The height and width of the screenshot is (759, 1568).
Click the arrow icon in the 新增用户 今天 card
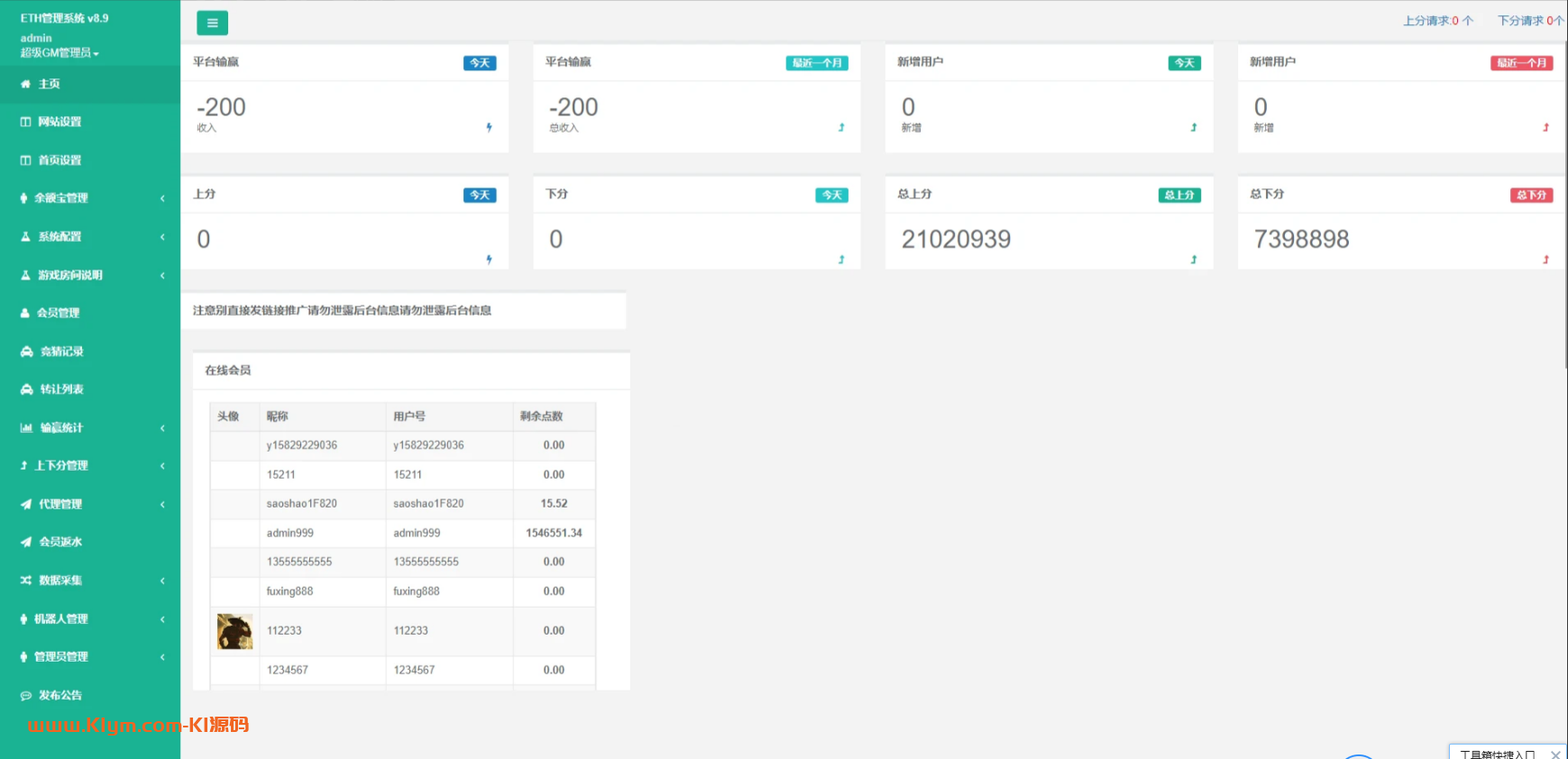tap(1194, 128)
